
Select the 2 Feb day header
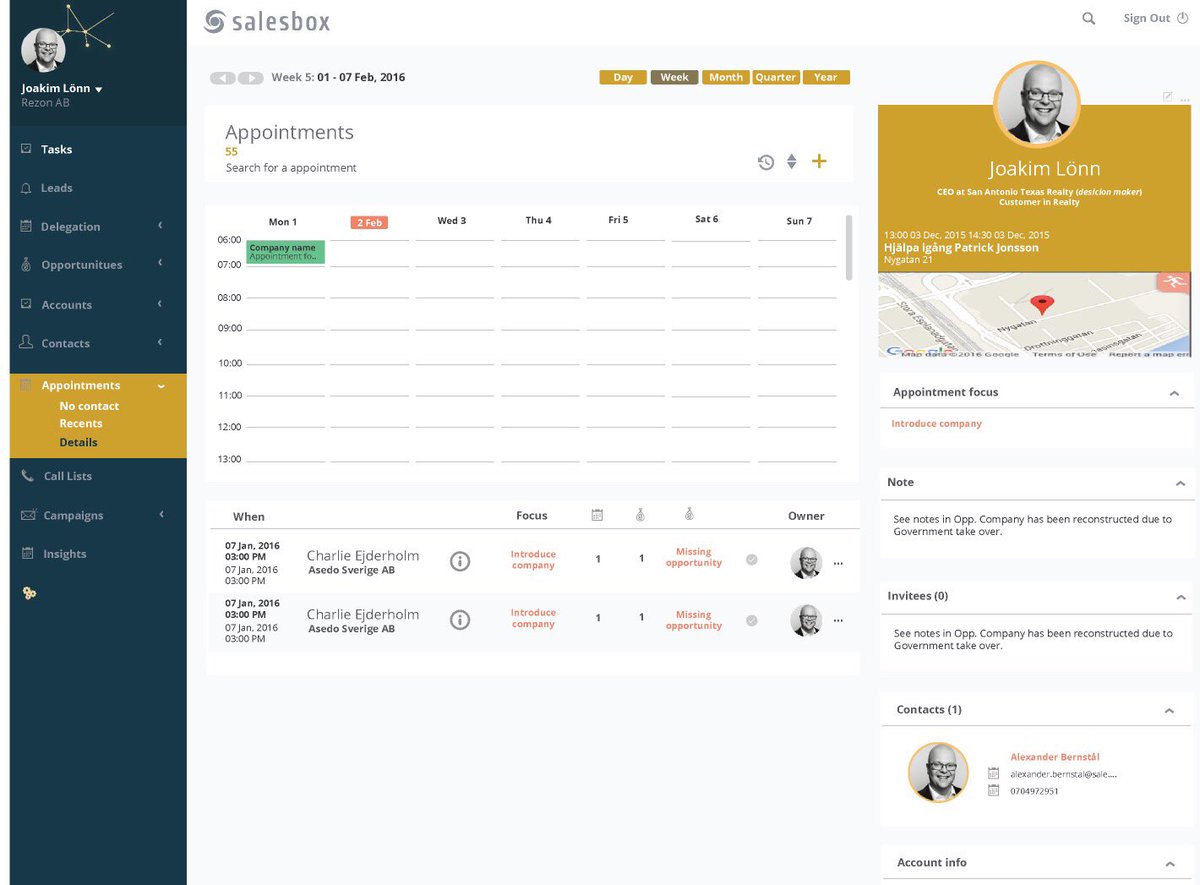coord(369,222)
